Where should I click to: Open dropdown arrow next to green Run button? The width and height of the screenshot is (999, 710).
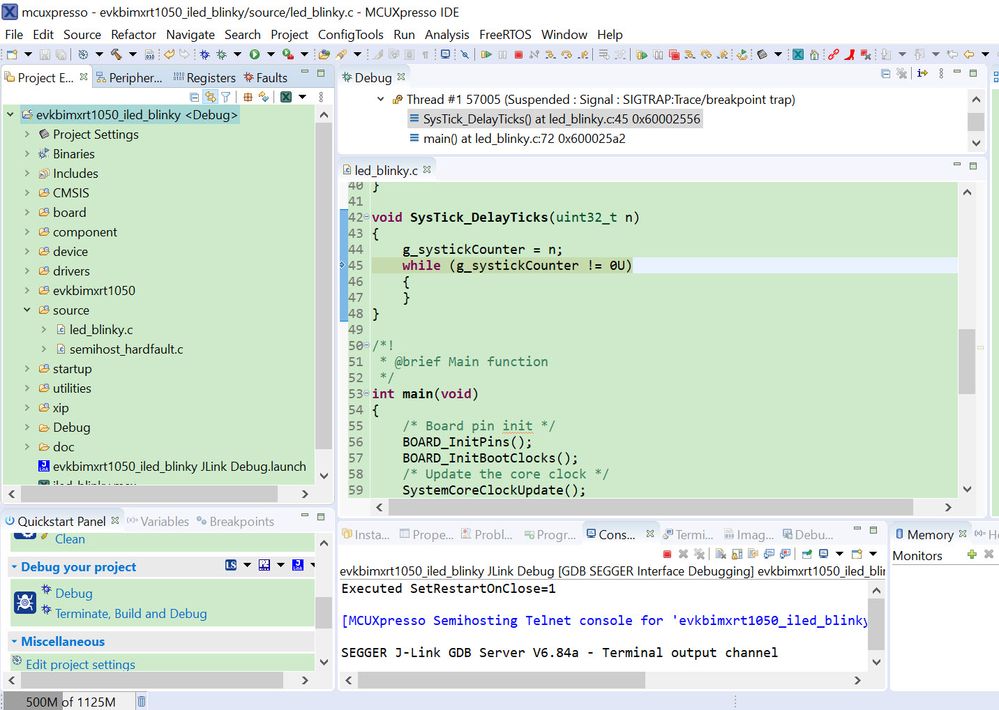click(271, 54)
